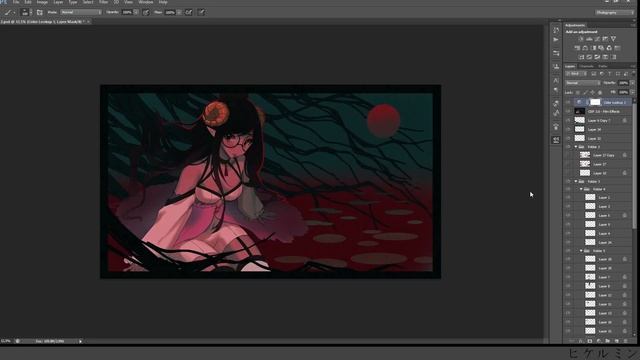Hide the Folder 2 group

click(568, 147)
